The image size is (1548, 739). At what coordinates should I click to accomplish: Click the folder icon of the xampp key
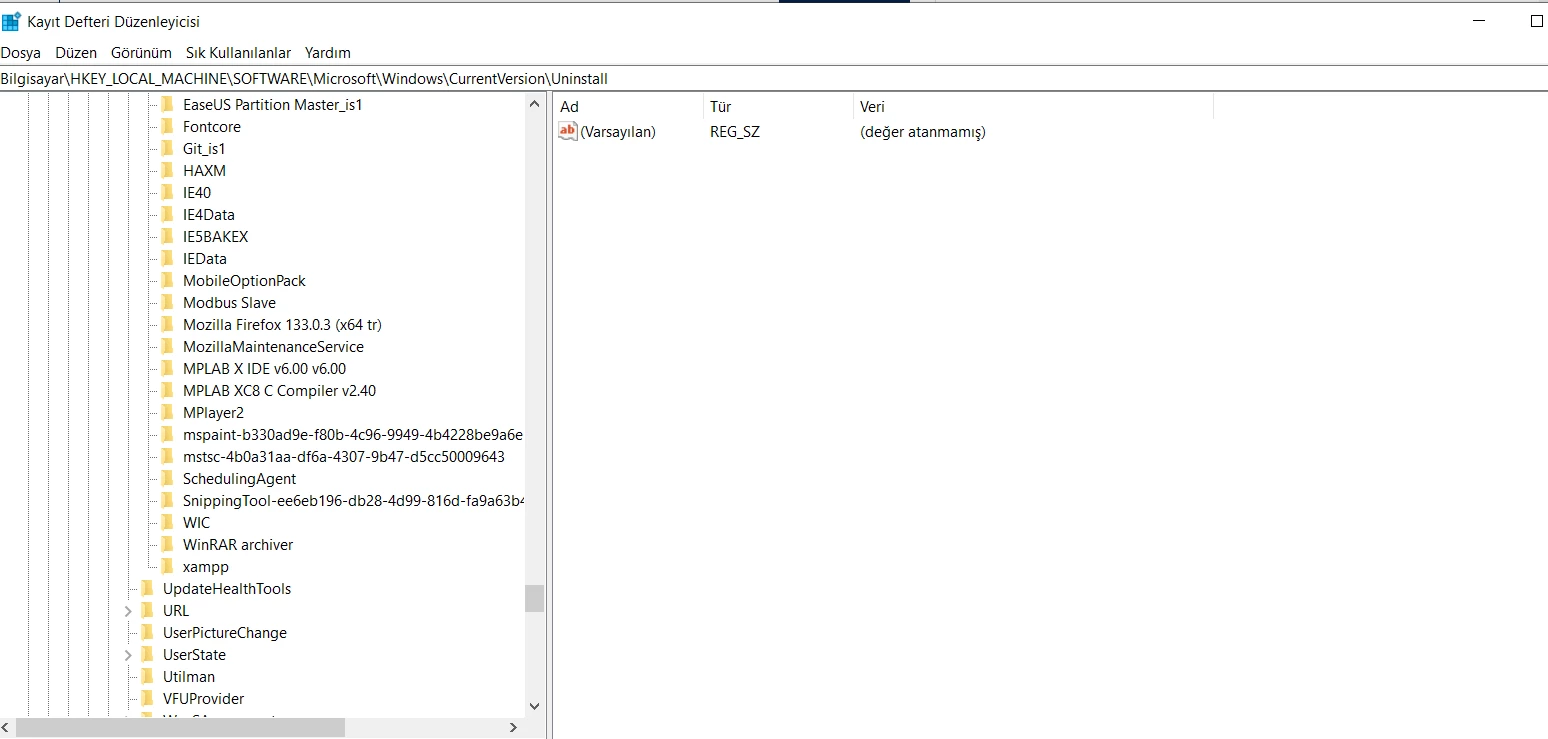[167, 567]
